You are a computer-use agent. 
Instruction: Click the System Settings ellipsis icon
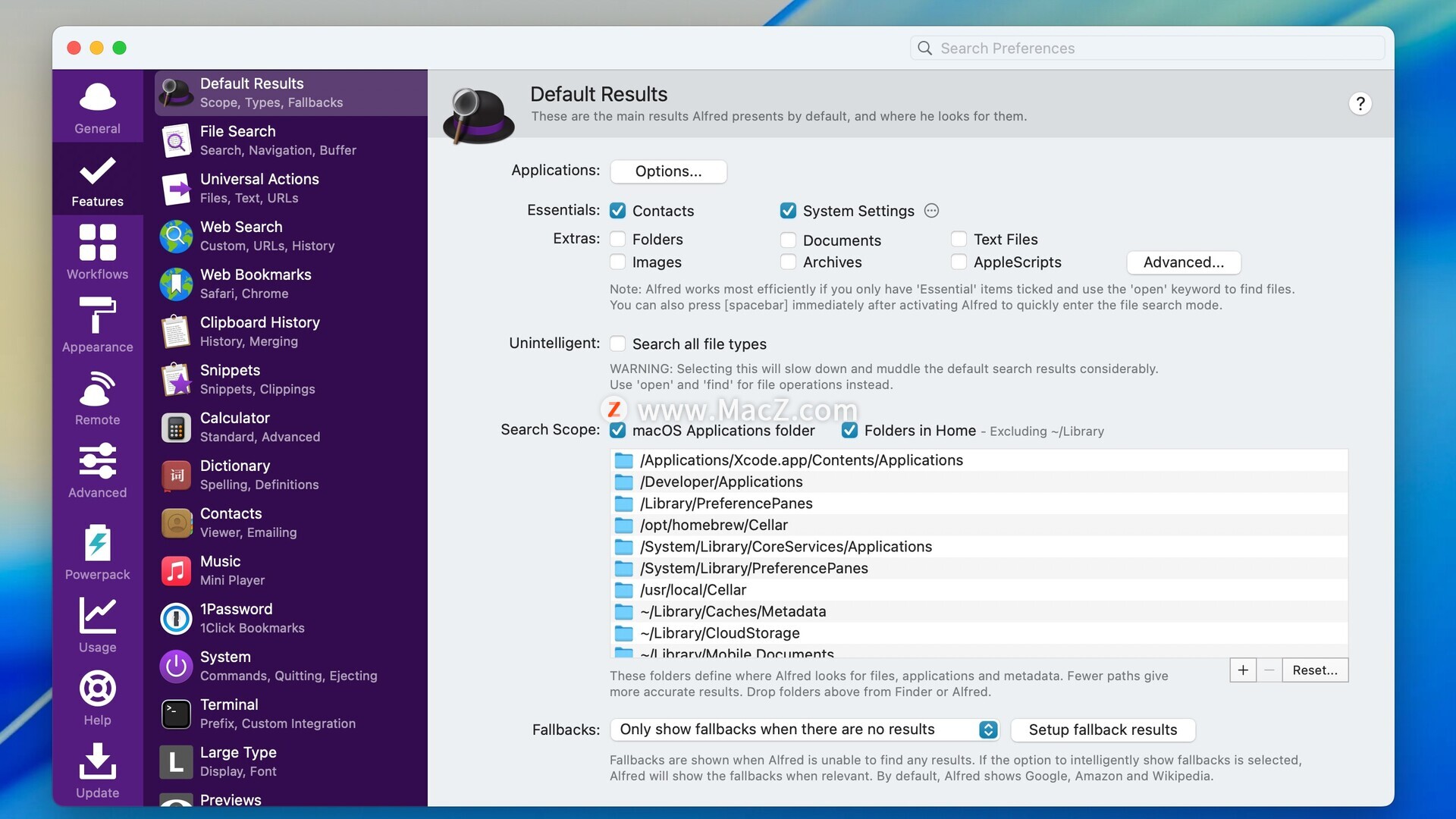click(x=931, y=211)
